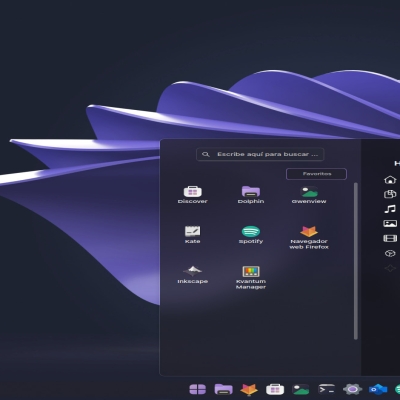Open system settings gear in taskbar
The image size is (400, 400).
pyautogui.click(x=352, y=389)
